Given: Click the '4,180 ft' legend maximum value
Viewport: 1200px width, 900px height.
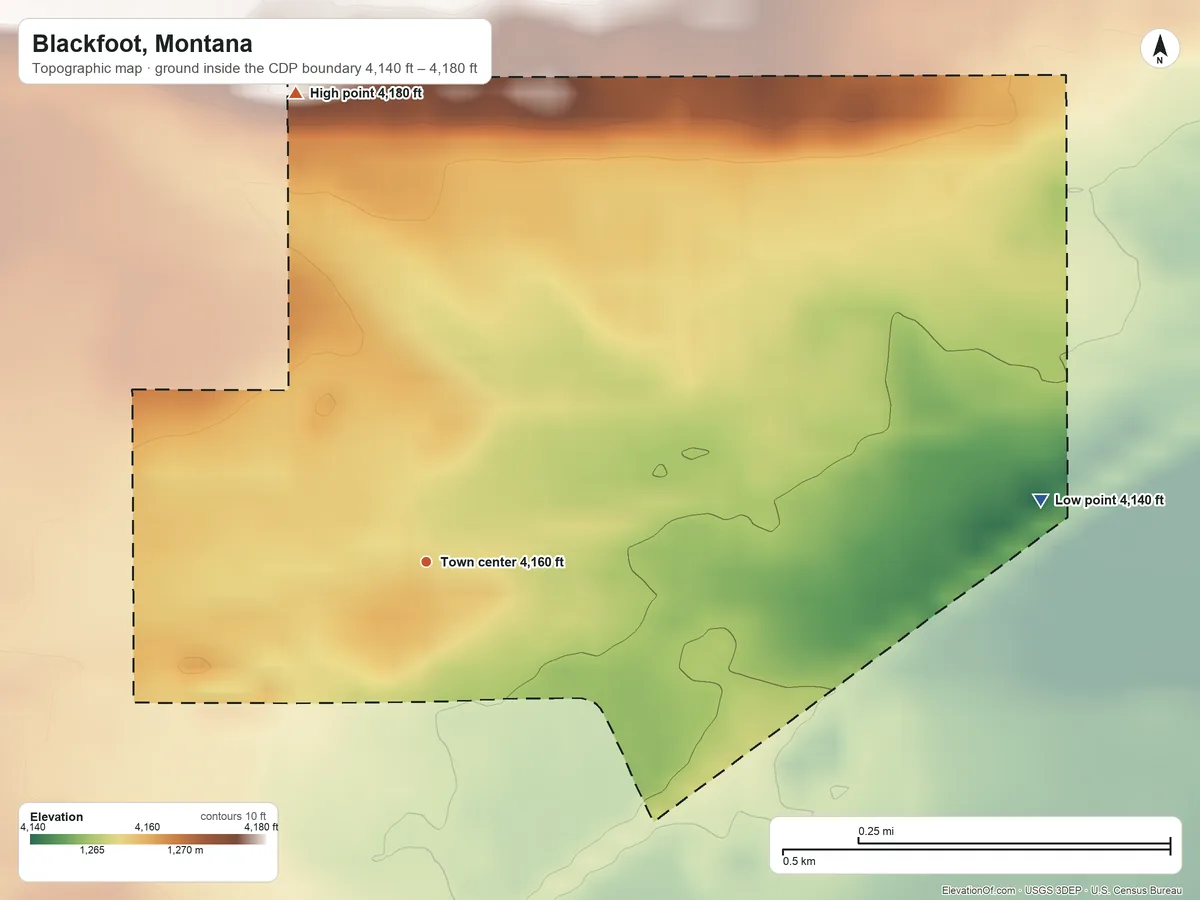Looking at the screenshot, I should pos(261,827).
